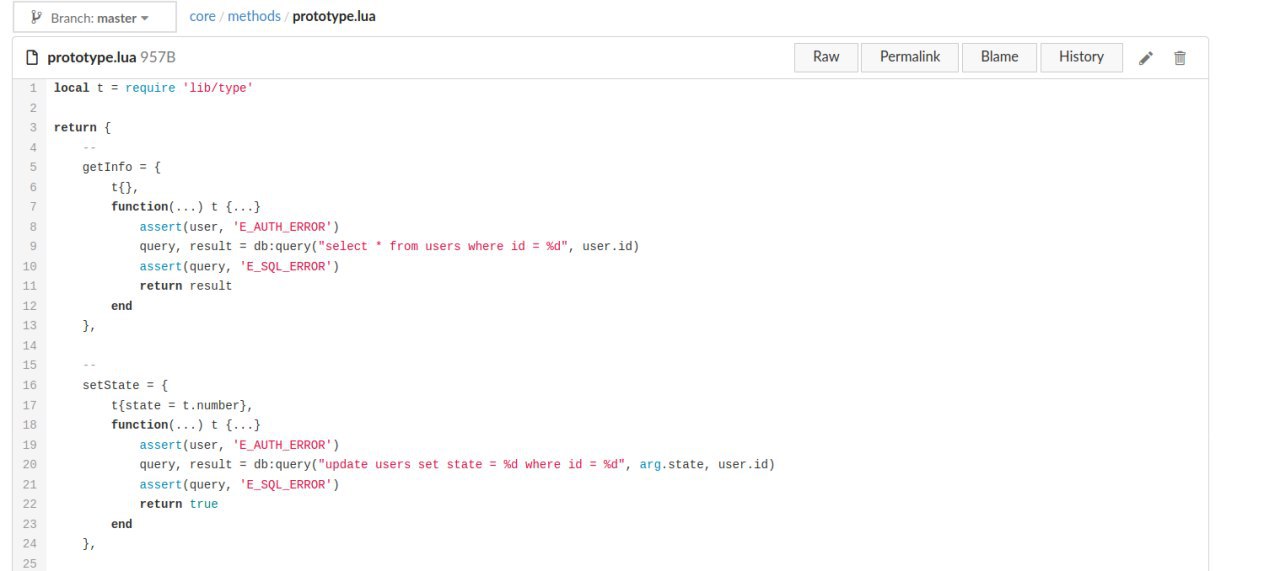The image size is (1280, 571).
Task: Open the 'core' breadcrumb link
Action: (202, 17)
